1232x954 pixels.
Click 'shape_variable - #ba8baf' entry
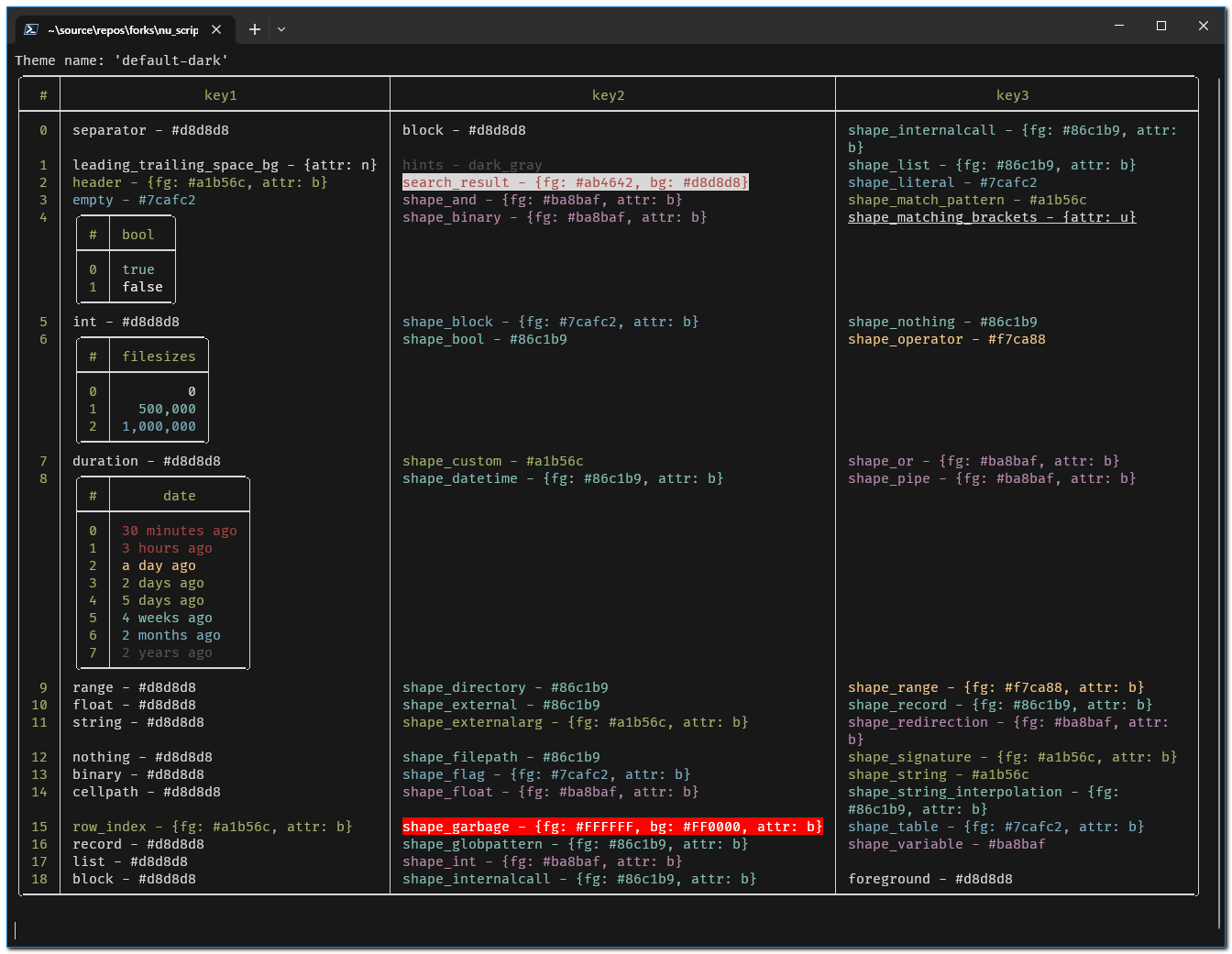(947, 844)
